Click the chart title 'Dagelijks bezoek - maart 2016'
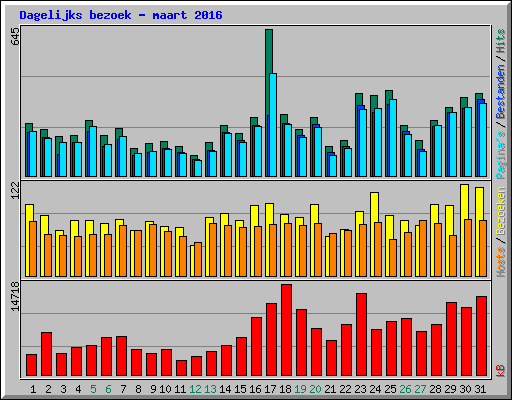 click(x=121, y=15)
